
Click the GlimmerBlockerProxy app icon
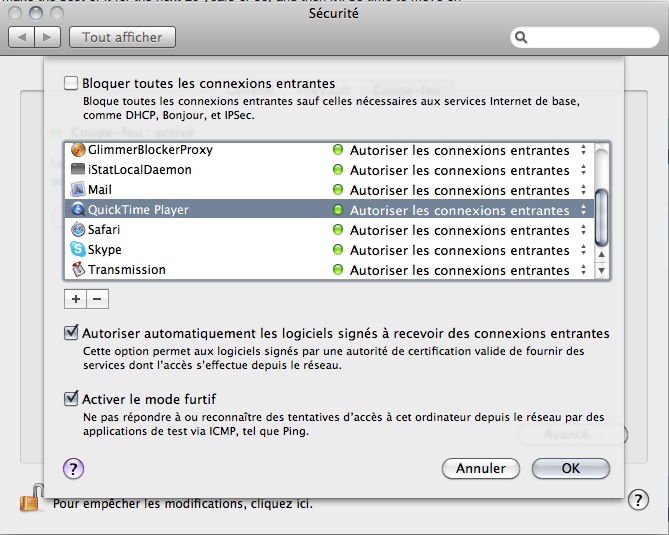click(x=78, y=150)
